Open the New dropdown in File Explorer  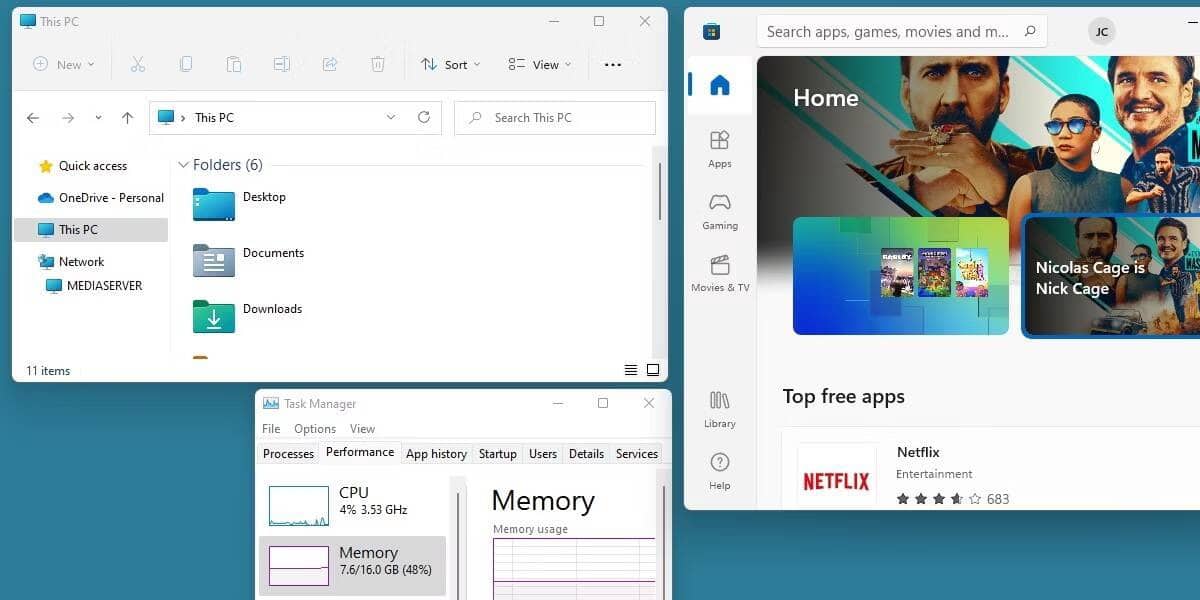[64, 64]
